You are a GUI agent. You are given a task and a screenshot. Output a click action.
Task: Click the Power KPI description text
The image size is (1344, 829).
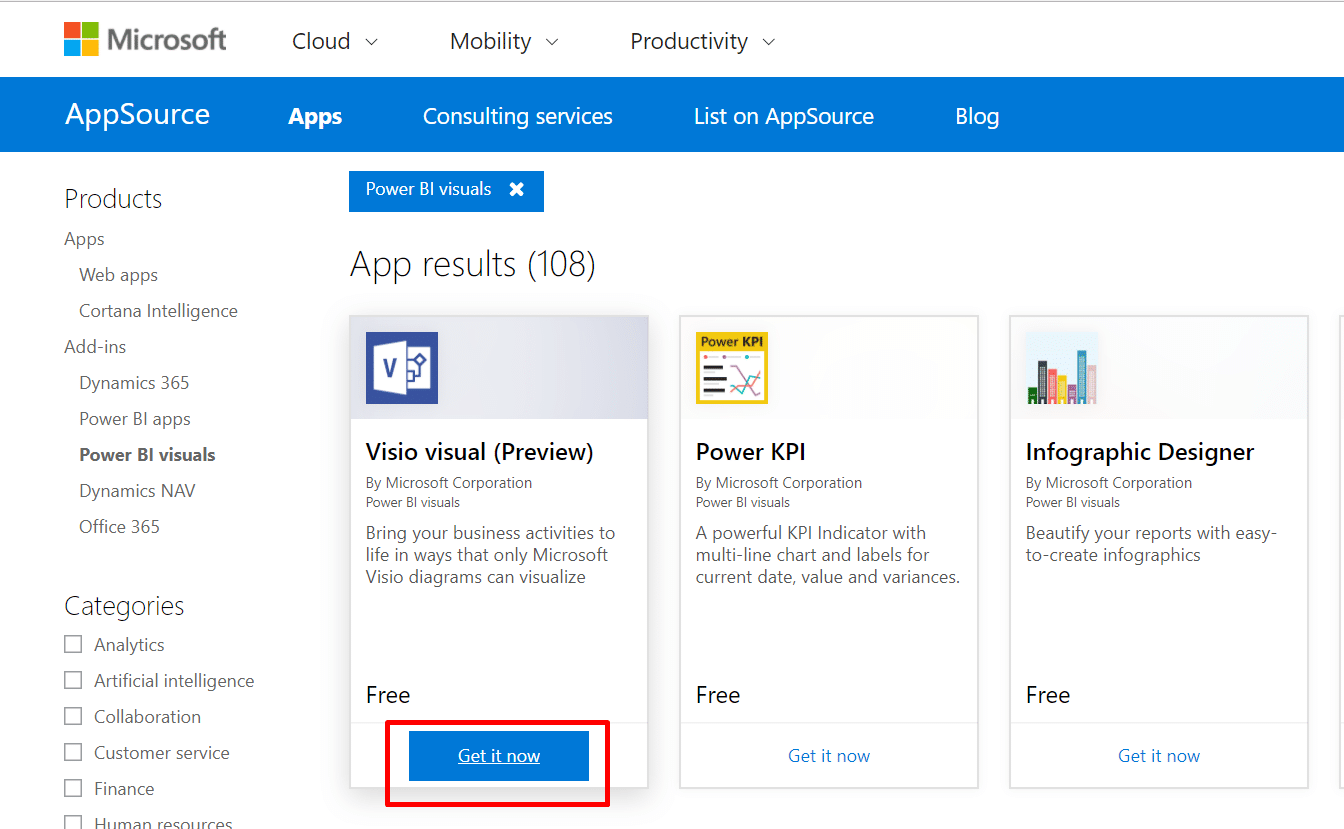point(828,555)
